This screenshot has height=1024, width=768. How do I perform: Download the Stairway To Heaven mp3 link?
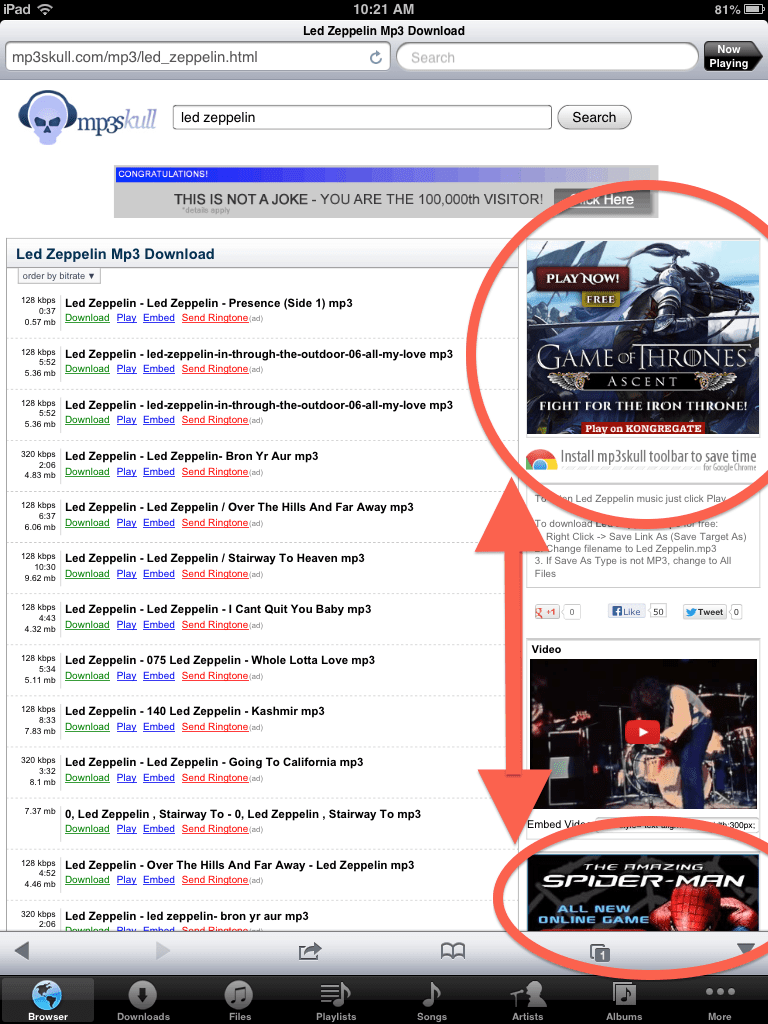click(87, 574)
